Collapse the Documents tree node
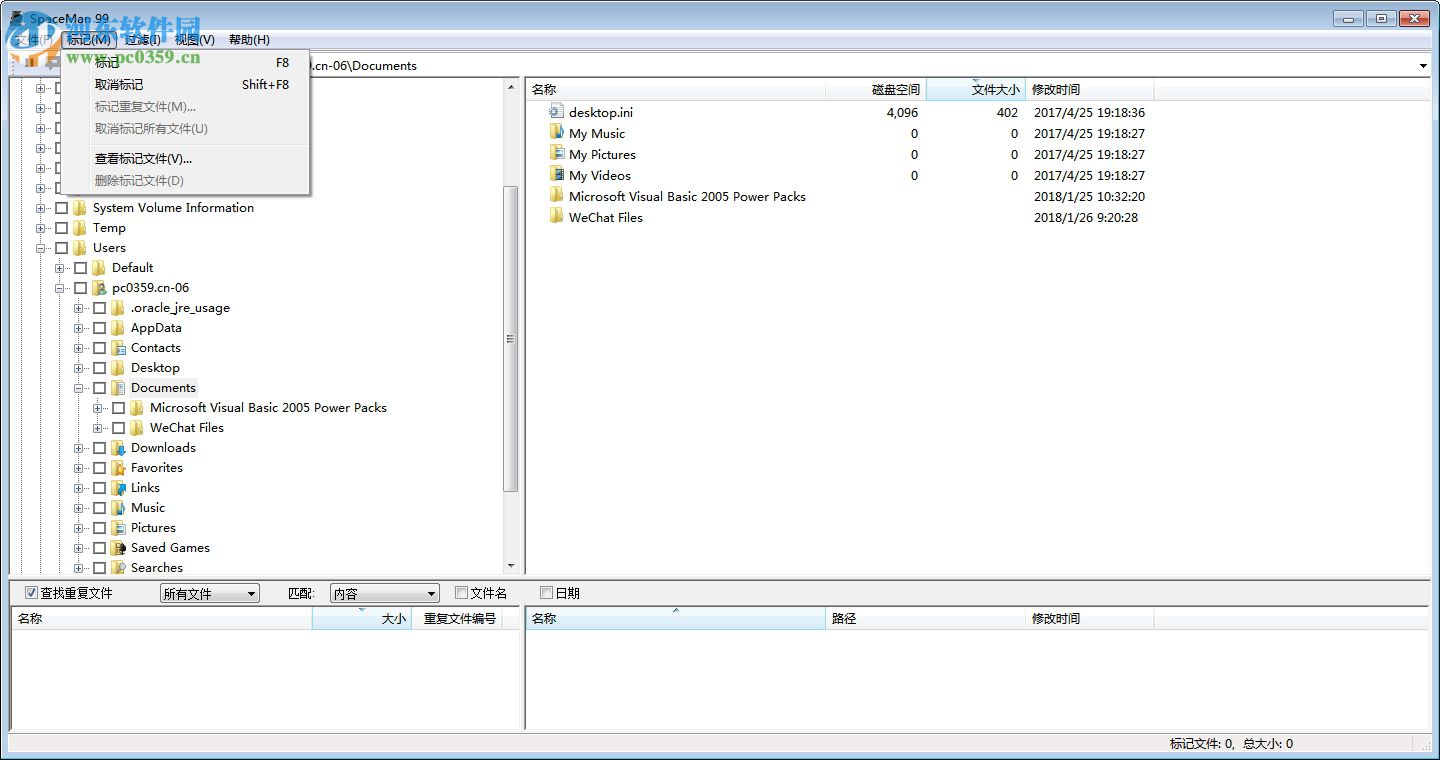 [79, 388]
